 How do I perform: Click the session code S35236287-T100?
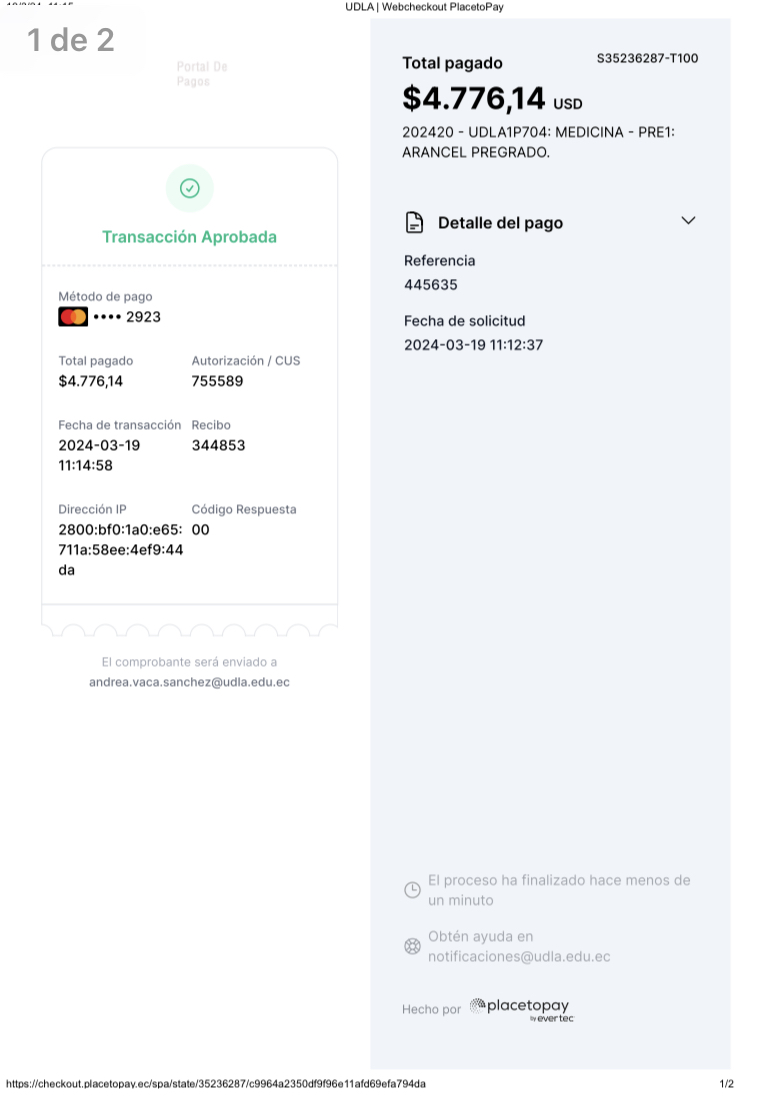(x=647, y=58)
